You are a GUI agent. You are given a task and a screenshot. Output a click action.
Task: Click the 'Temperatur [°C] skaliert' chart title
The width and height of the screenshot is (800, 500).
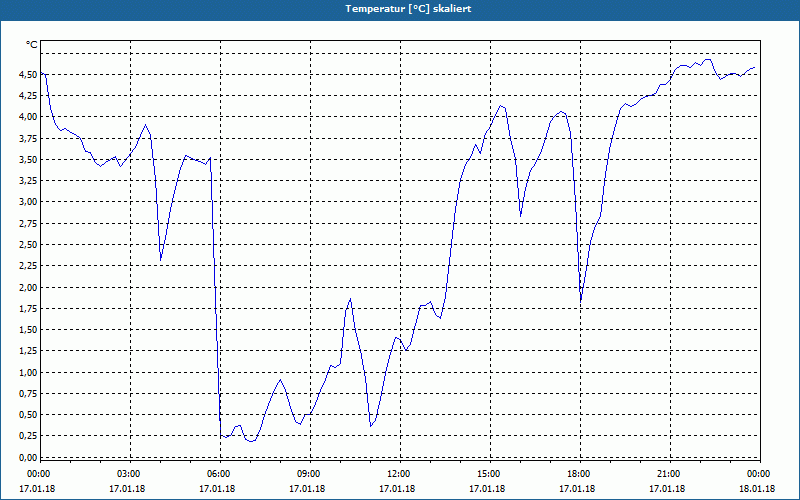[408, 9]
